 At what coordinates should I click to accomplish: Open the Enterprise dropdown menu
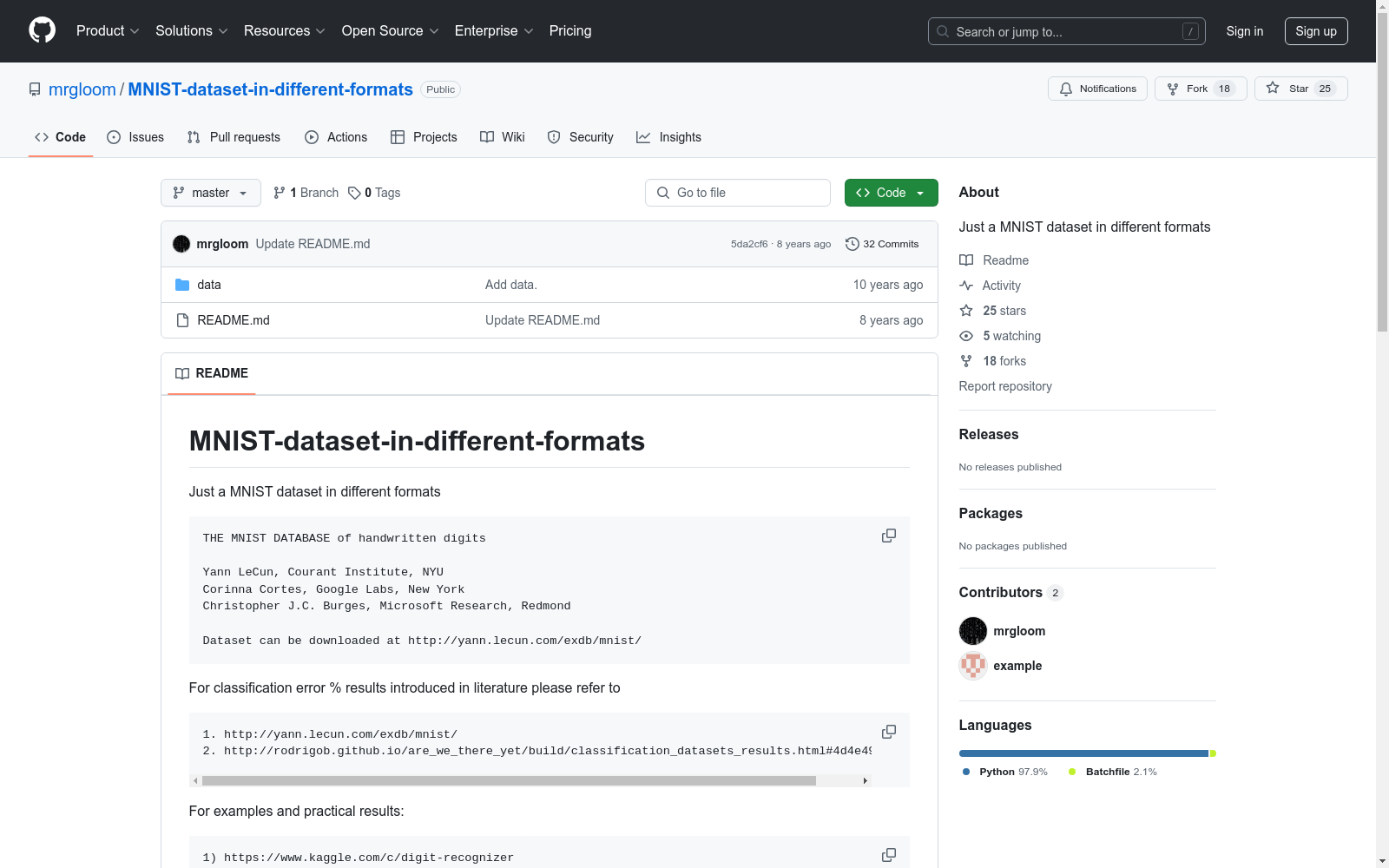(x=494, y=31)
